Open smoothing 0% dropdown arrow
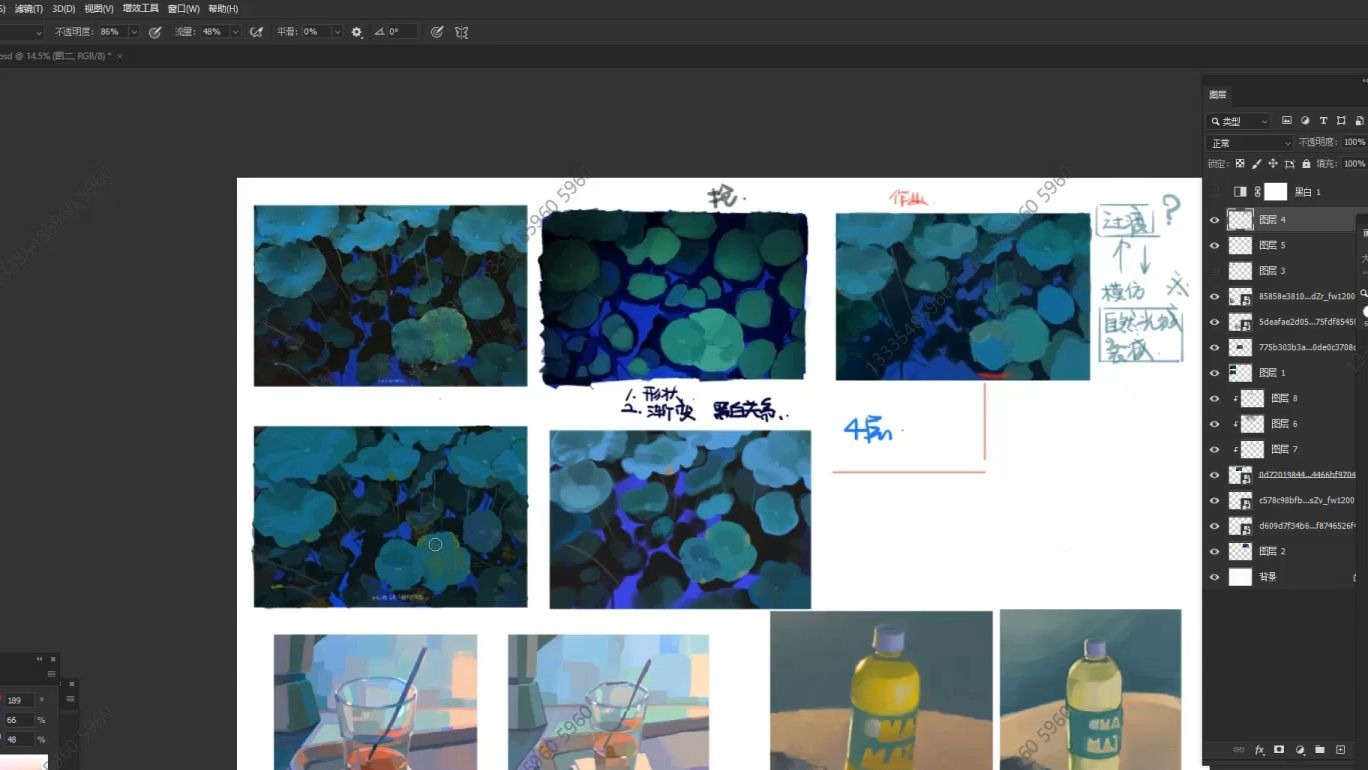Image resolution: width=1368 pixels, height=770 pixels. [x=338, y=32]
